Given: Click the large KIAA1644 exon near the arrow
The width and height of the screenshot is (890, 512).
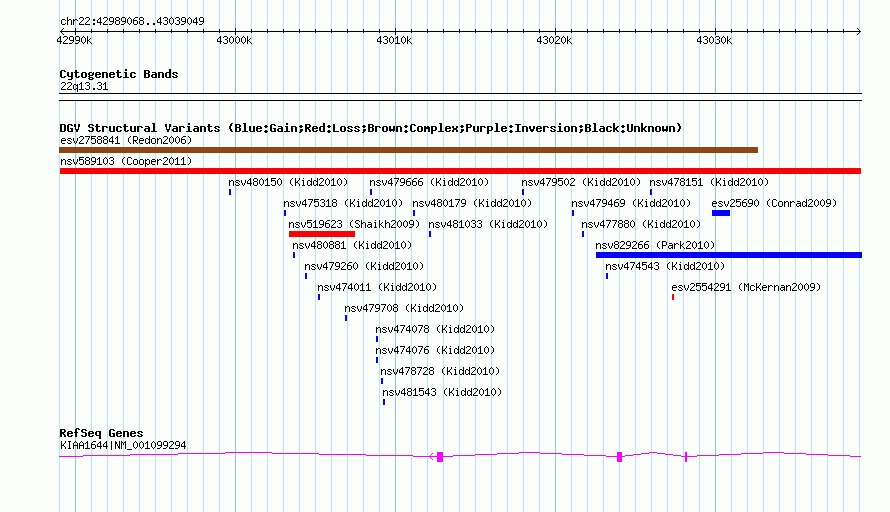Looking at the screenshot, I should pyautogui.click(x=440, y=457).
